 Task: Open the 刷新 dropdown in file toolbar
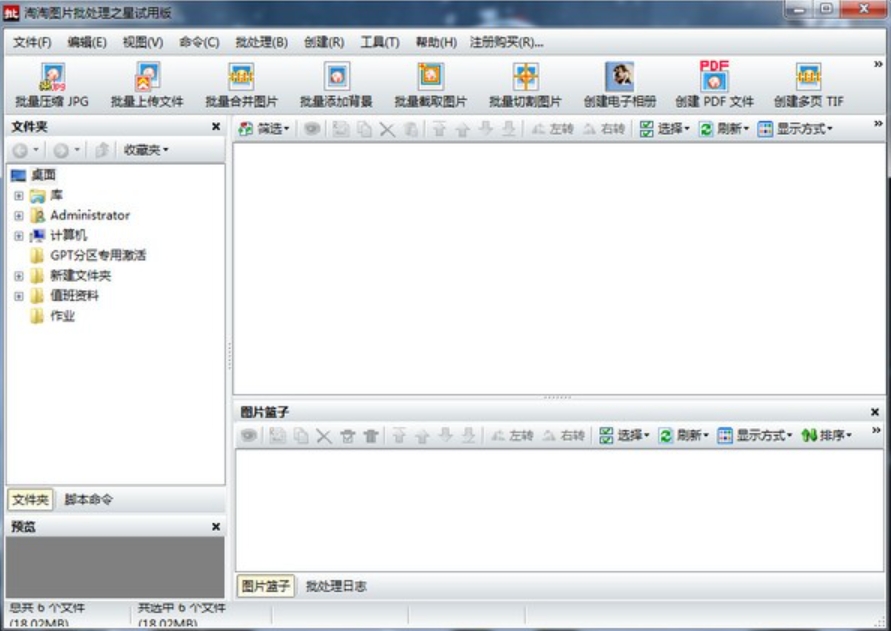(724, 129)
